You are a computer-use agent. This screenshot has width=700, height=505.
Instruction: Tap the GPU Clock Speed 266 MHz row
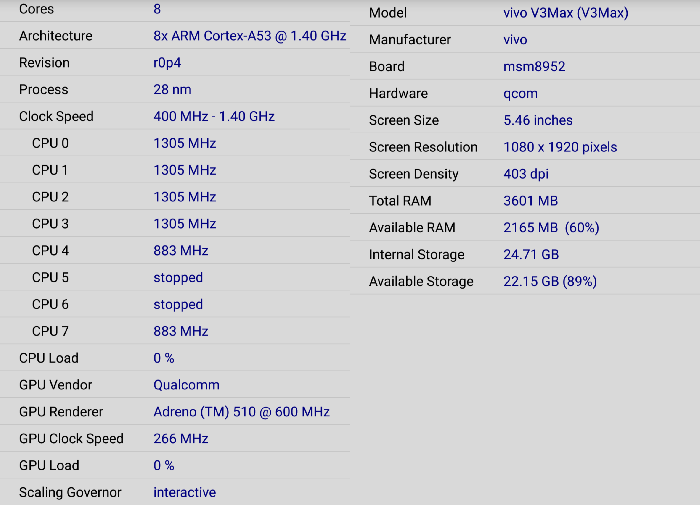pyautogui.click(x=175, y=438)
